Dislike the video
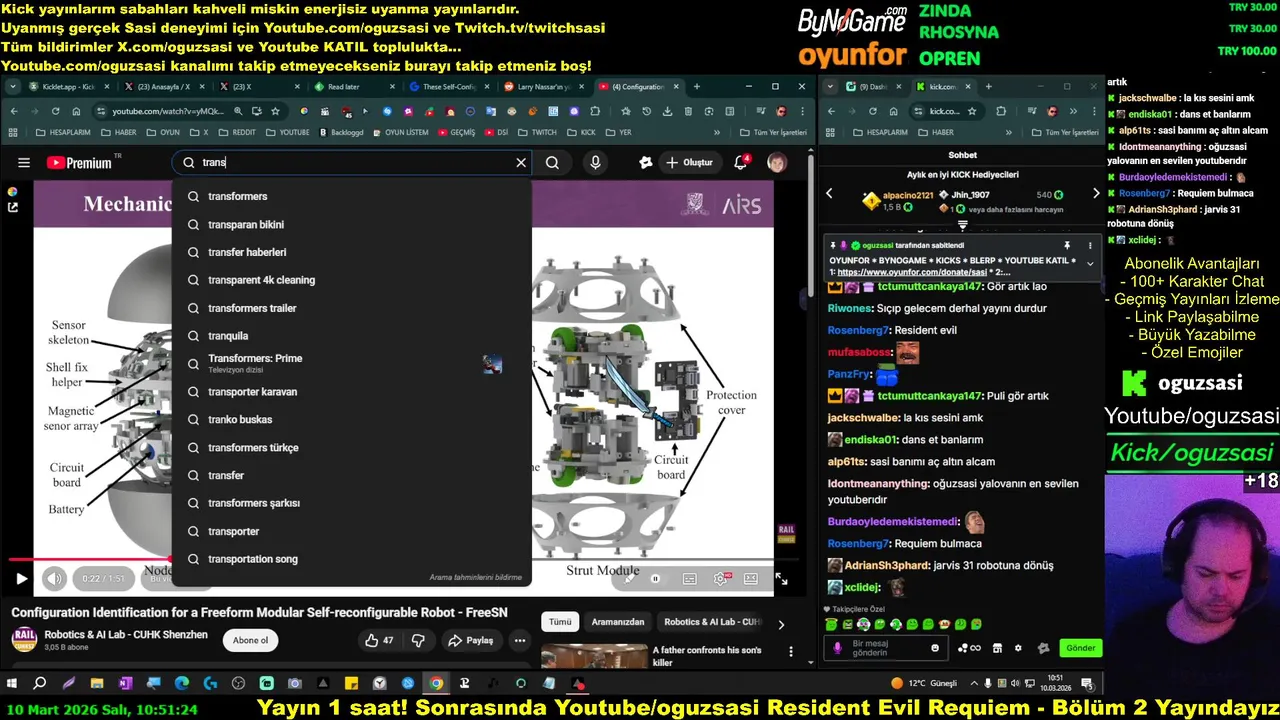The height and width of the screenshot is (720, 1280). pyautogui.click(x=418, y=640)
